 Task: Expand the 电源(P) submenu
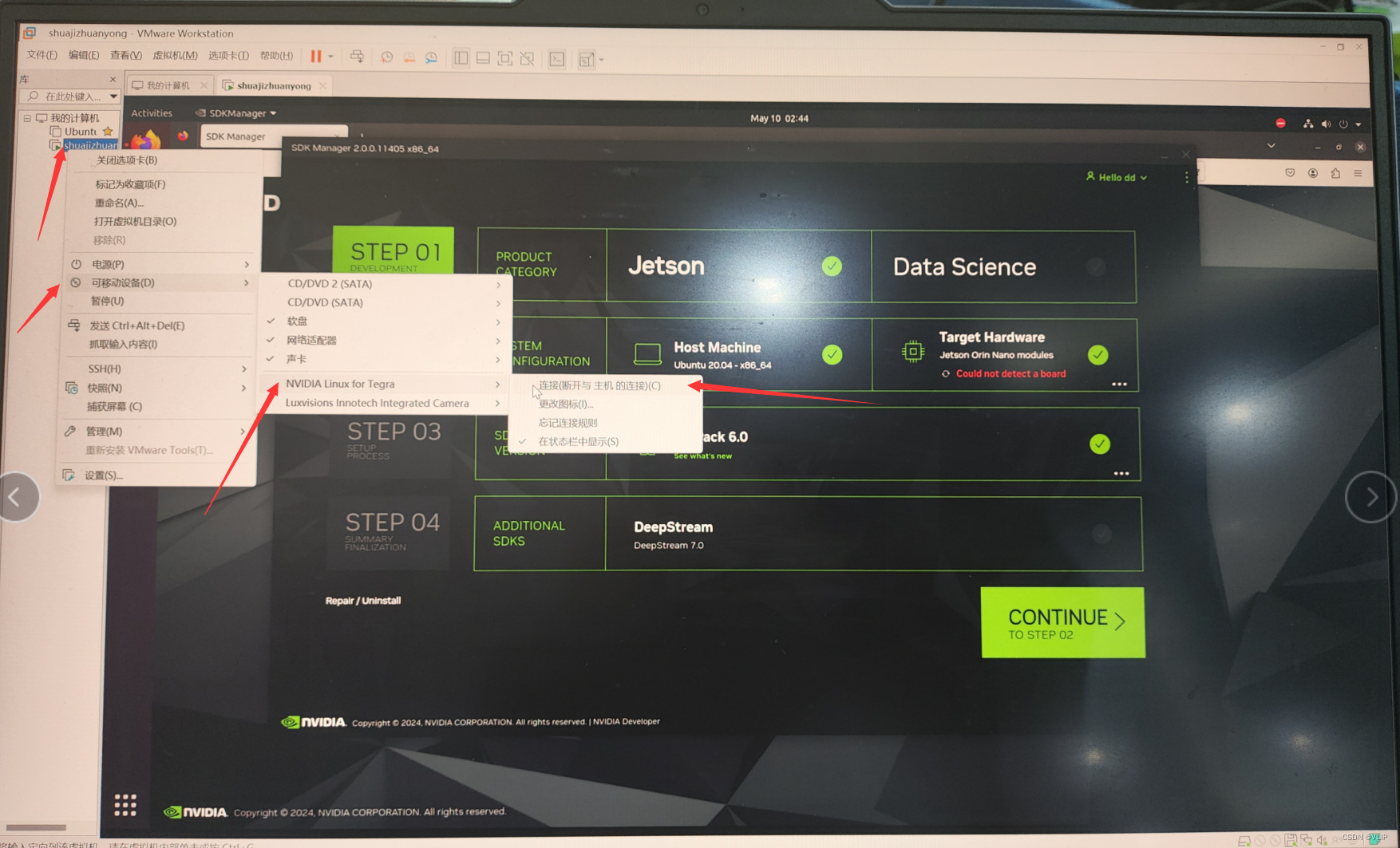[160, 264]
